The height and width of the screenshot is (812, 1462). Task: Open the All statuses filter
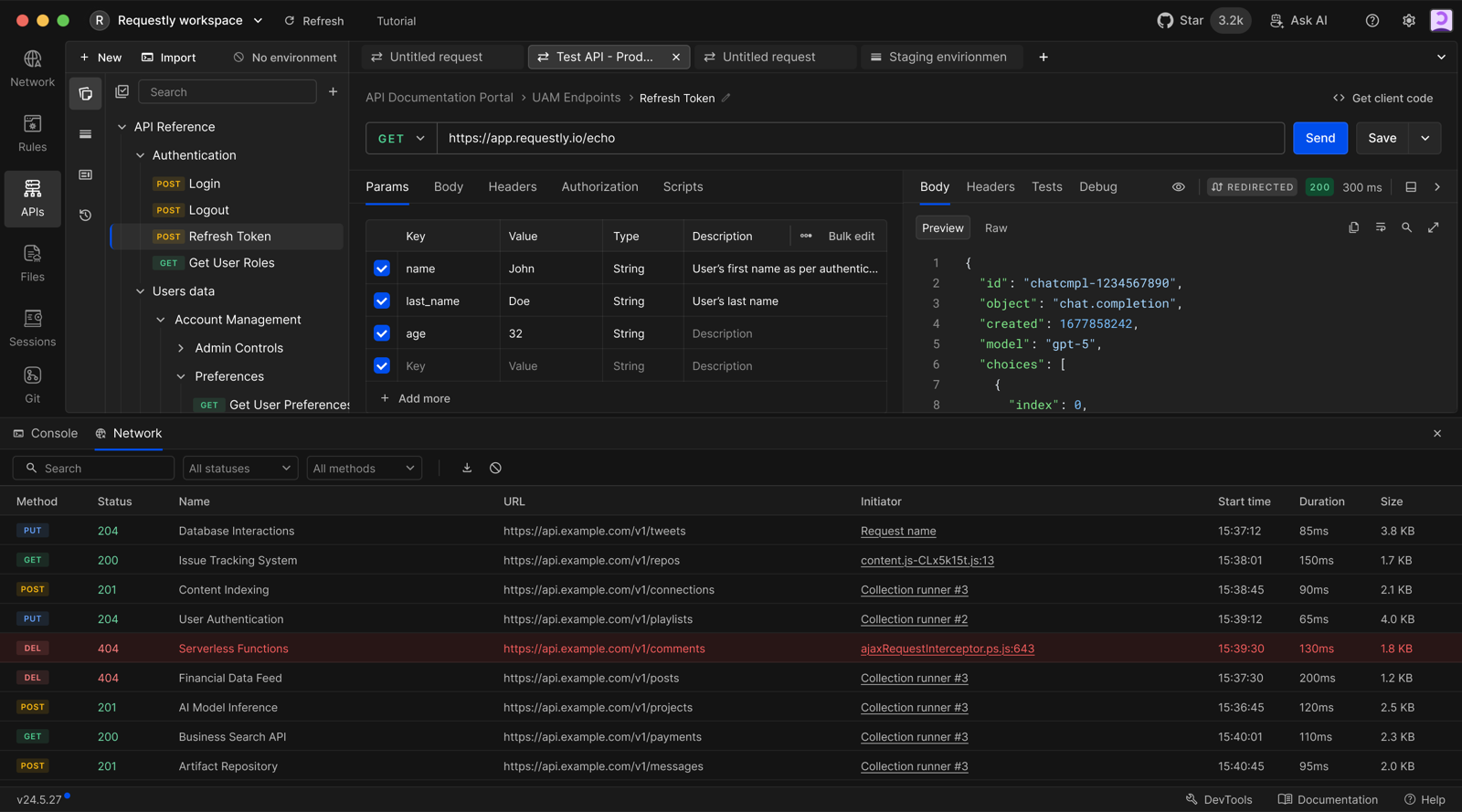coord(240,469)
